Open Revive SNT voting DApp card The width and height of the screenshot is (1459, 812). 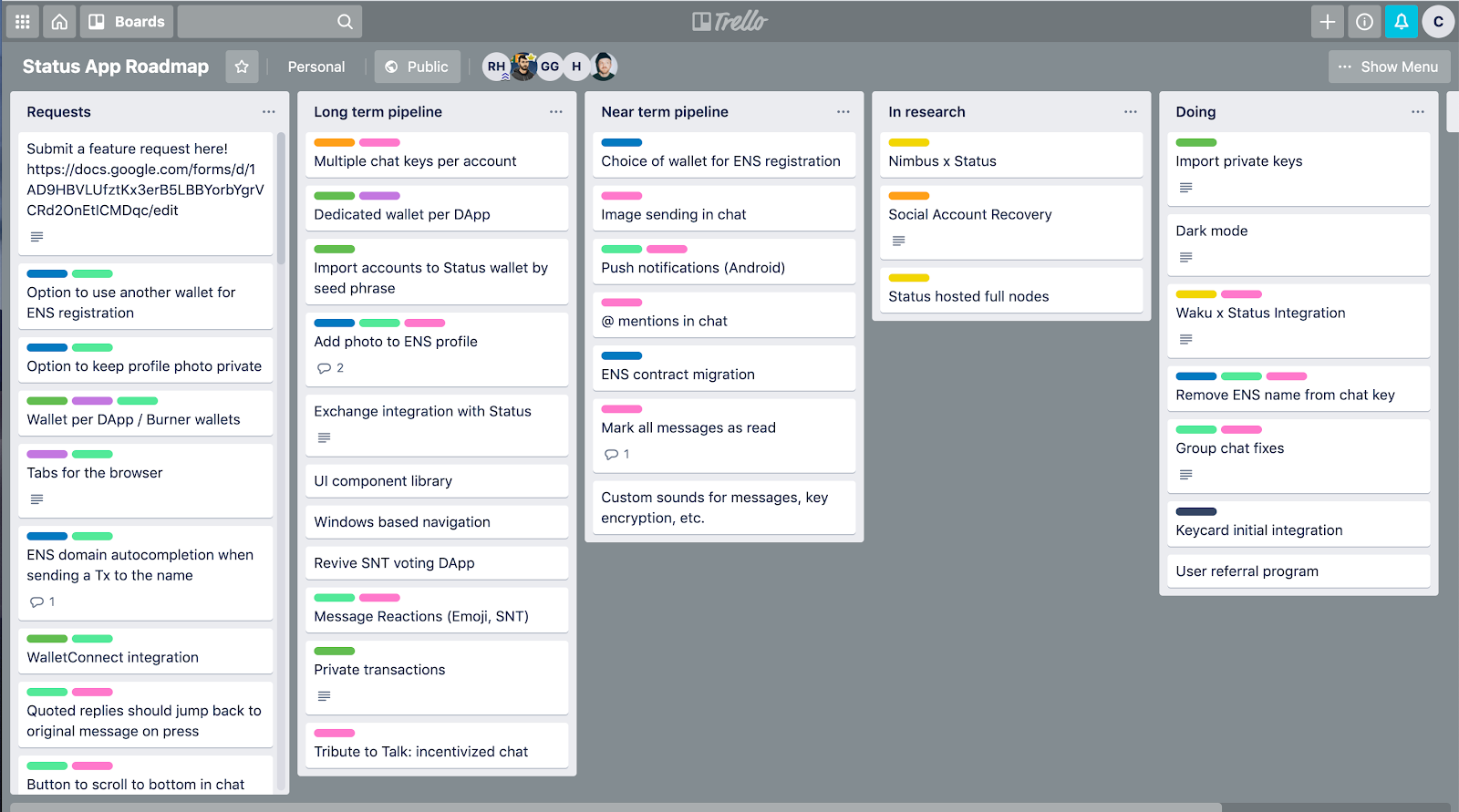click(x=437, y=563)
